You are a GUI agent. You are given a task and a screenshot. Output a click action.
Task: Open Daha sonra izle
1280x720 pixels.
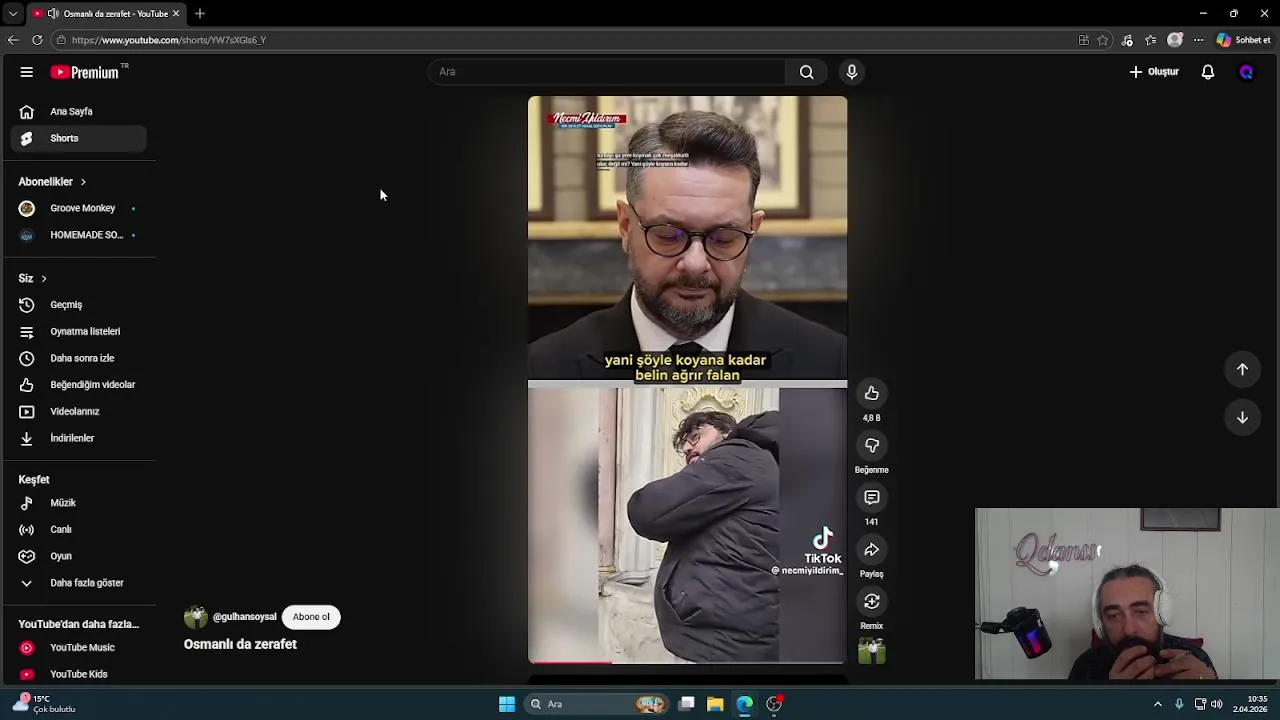(x=78, y=358)
